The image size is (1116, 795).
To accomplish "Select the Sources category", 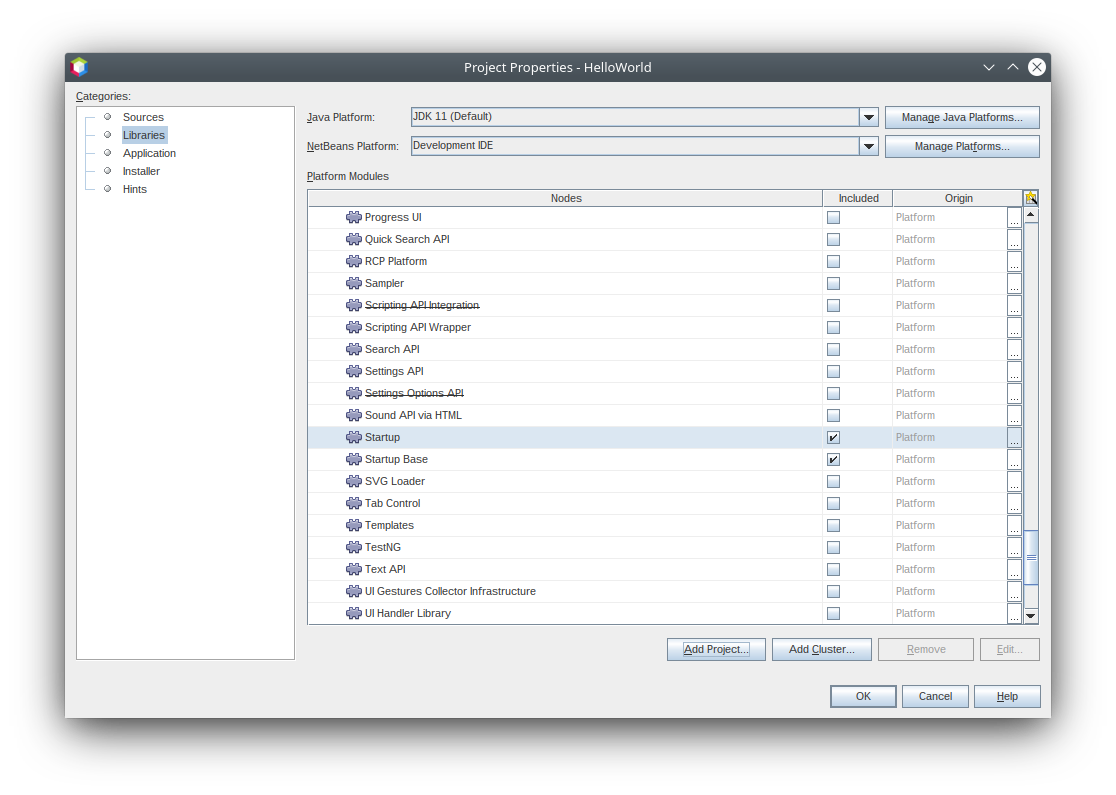I will point(143,117).
